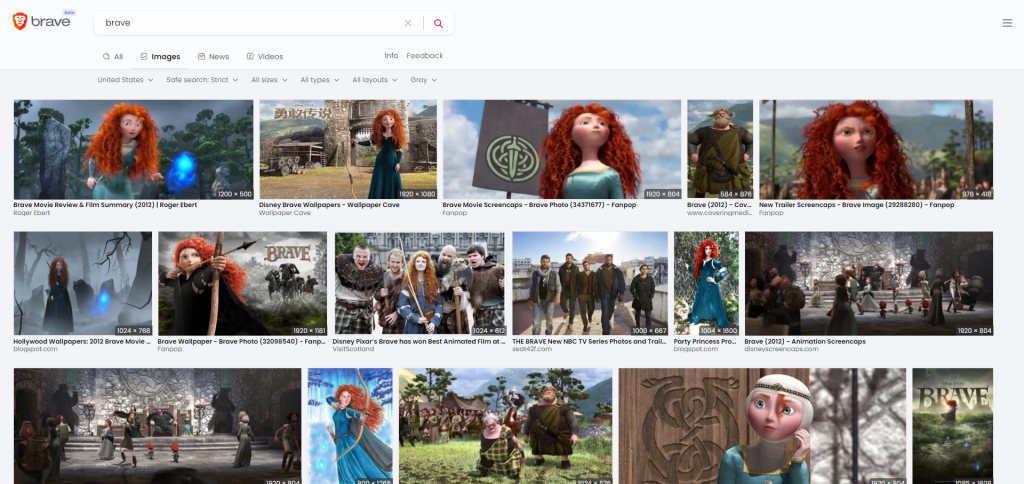
Task: Click the Feedback link
Action: point(424,56)
